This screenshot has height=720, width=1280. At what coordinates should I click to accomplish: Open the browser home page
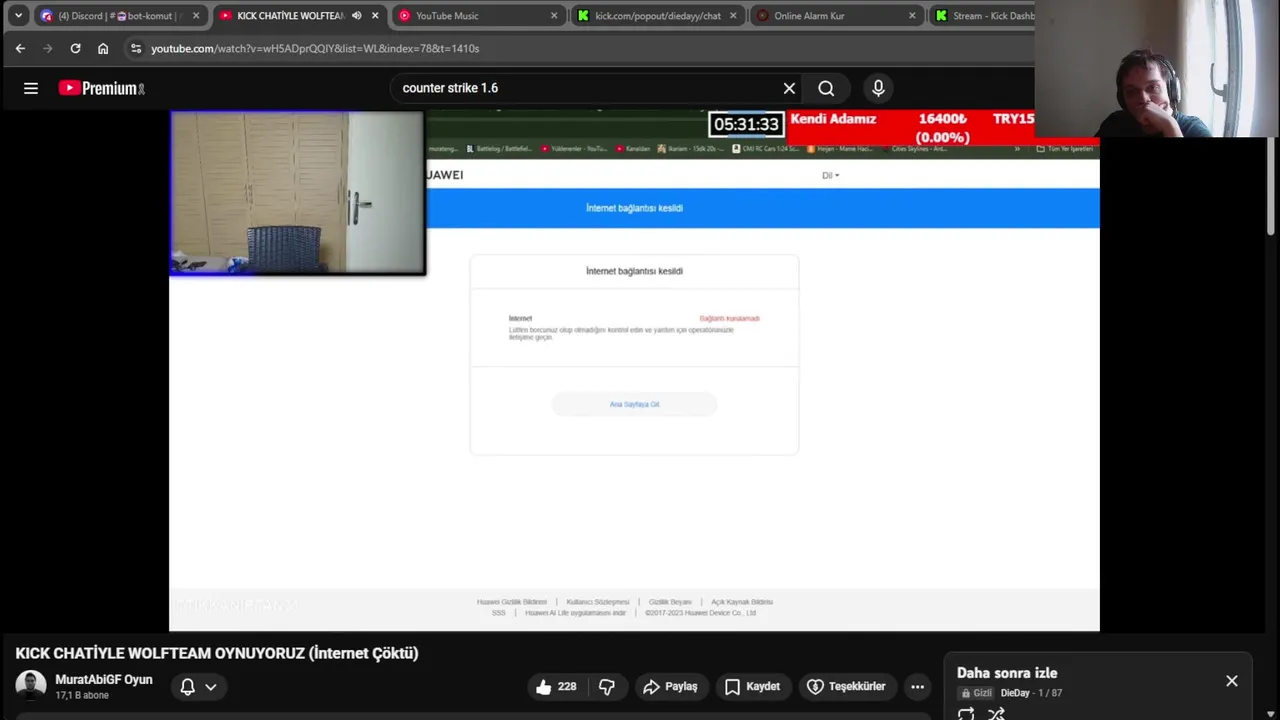[103, 48]
